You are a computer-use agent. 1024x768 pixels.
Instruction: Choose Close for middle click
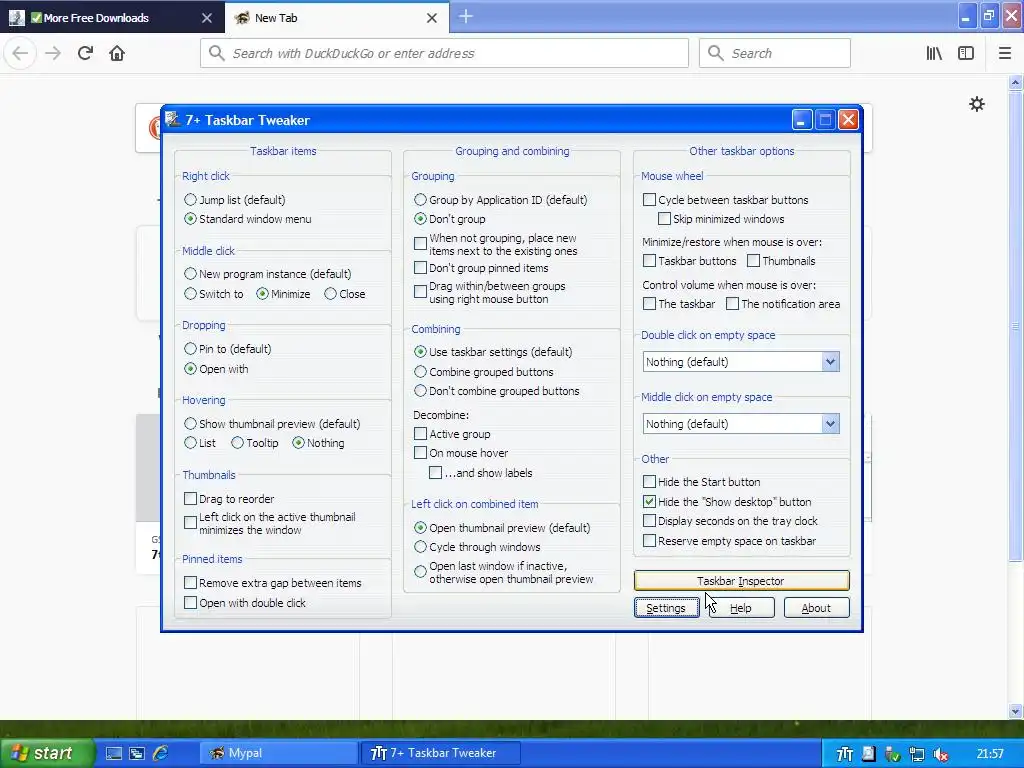coord(345,294)
